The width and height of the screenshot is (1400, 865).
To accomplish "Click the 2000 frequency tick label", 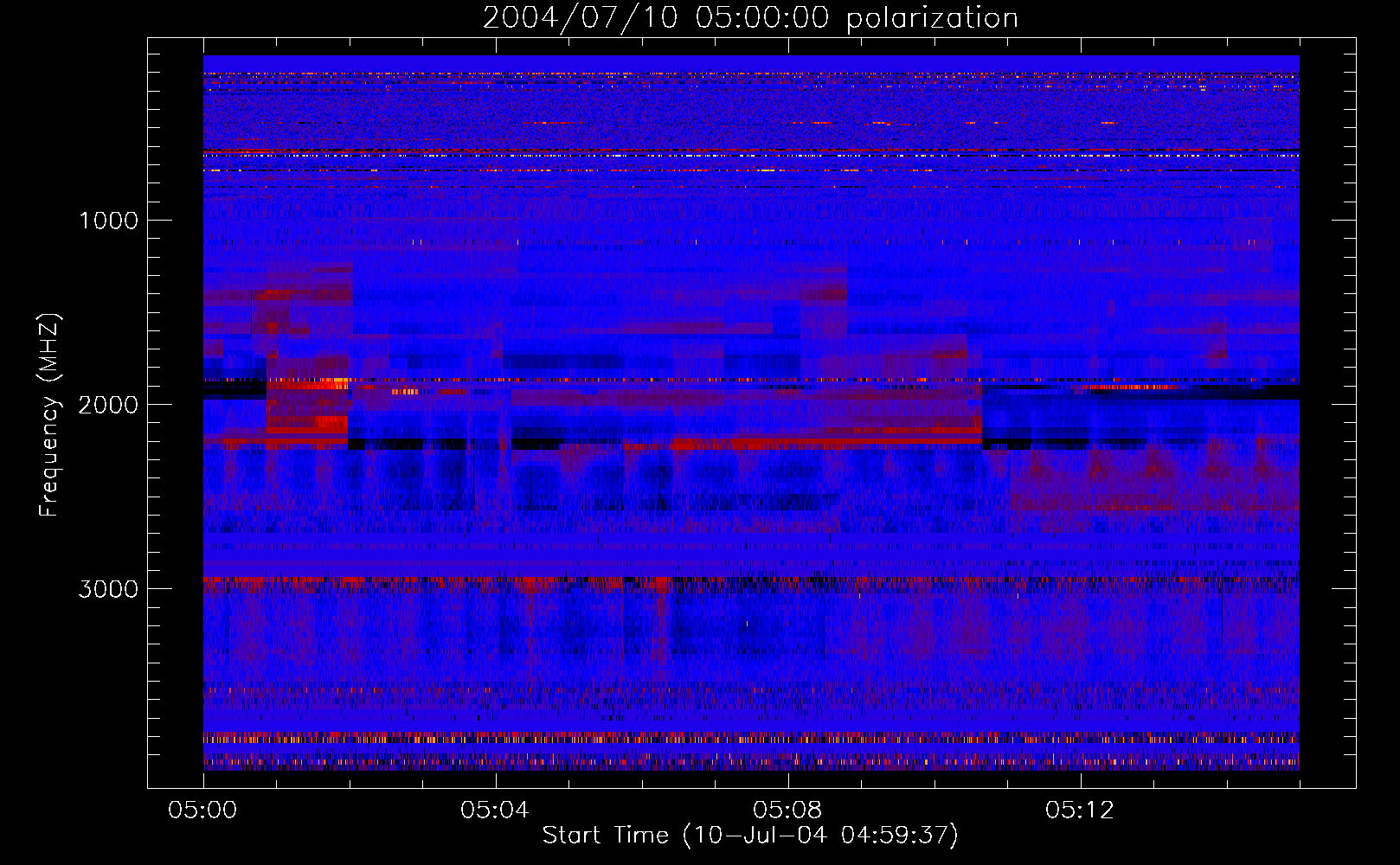I will click(108, 405).
